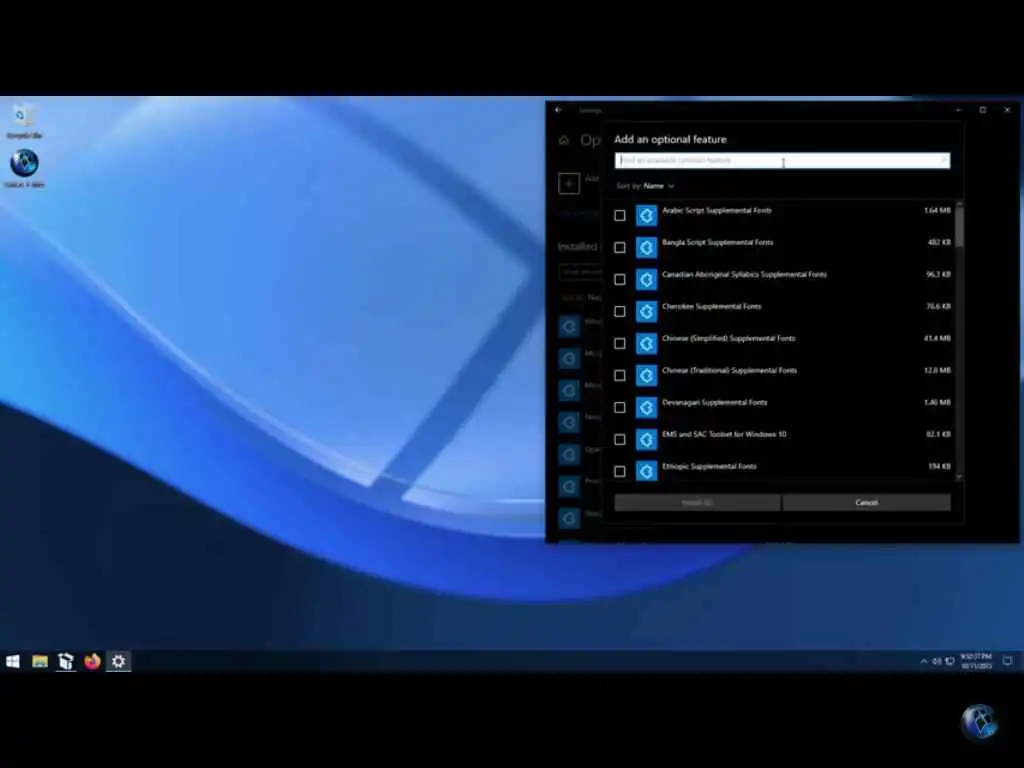Click the Settings gear on the taskbar

tap(118, 662)
